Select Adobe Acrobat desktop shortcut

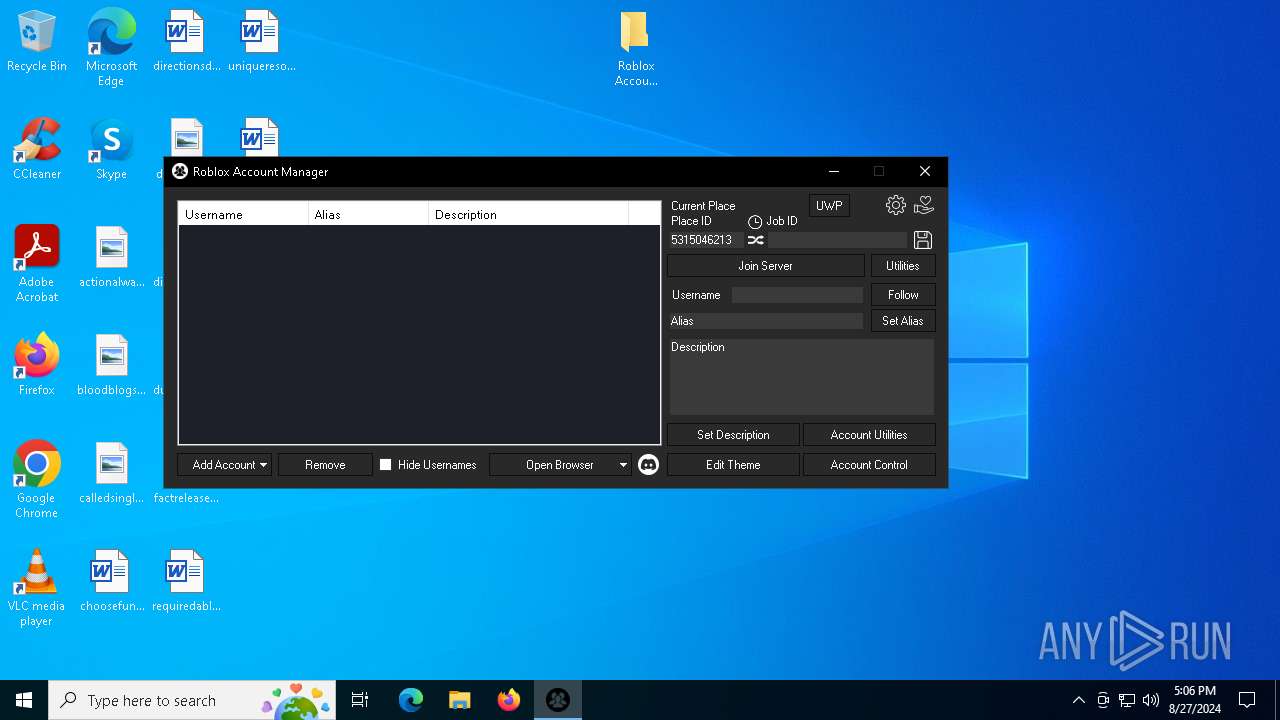click(x=37, y=264)
